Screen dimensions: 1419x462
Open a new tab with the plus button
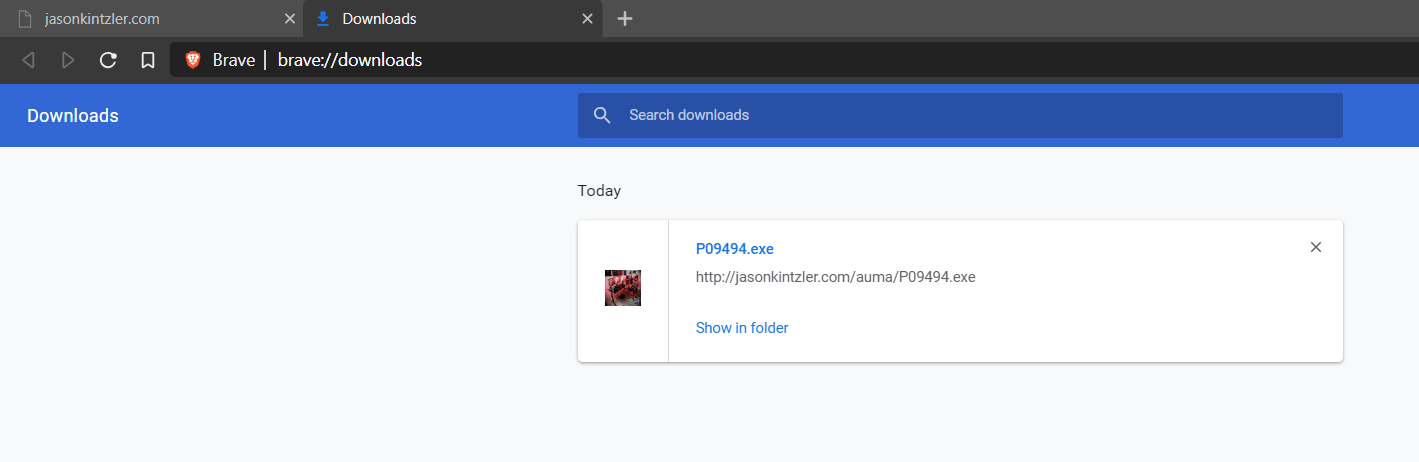pos(625,19)
